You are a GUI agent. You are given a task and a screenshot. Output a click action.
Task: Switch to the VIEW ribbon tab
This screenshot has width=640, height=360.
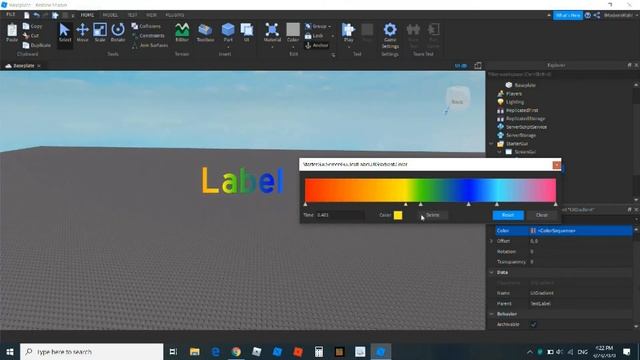point(151,15)
